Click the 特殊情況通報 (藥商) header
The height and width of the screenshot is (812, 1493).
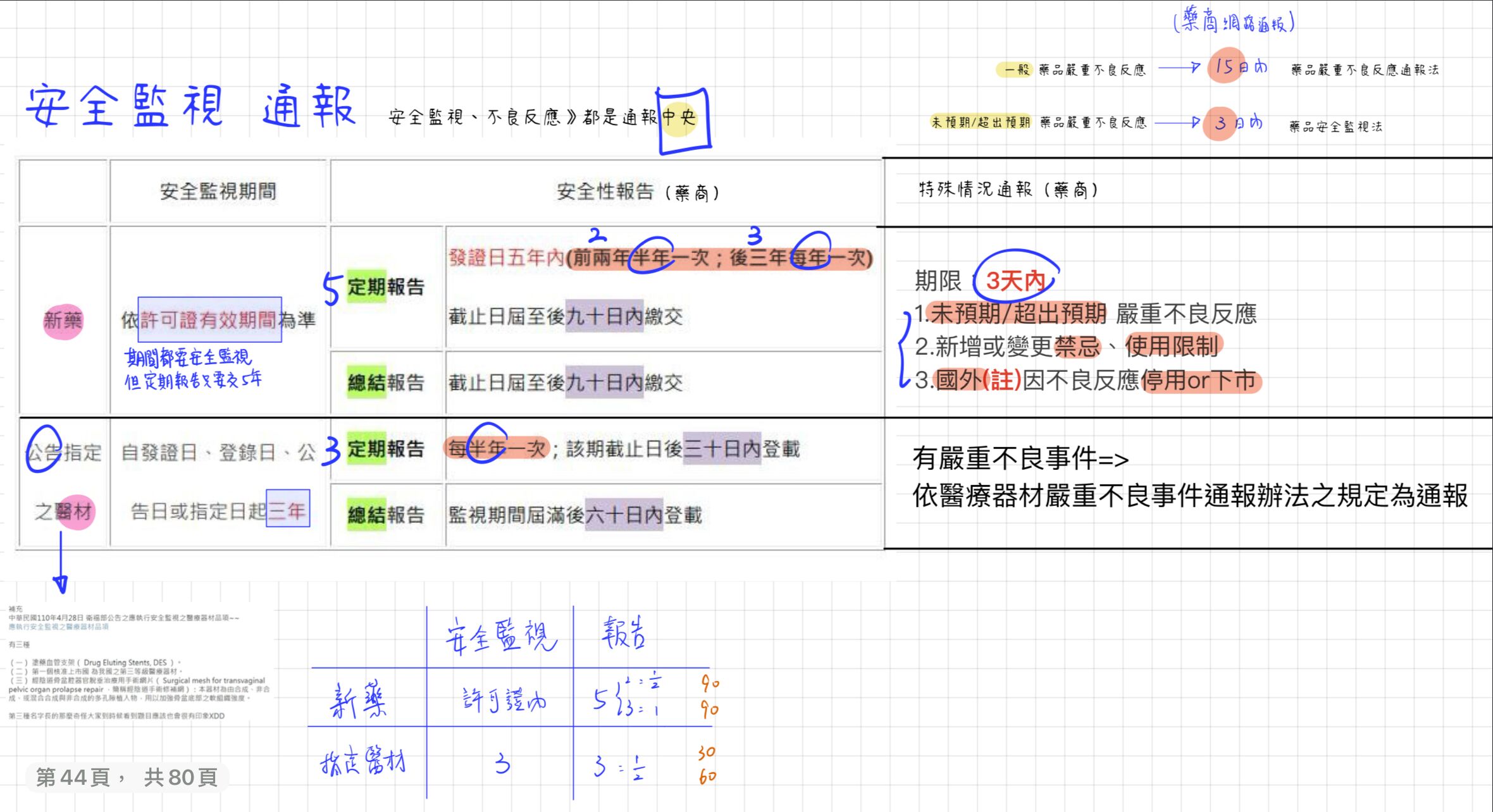(1008, 190)
